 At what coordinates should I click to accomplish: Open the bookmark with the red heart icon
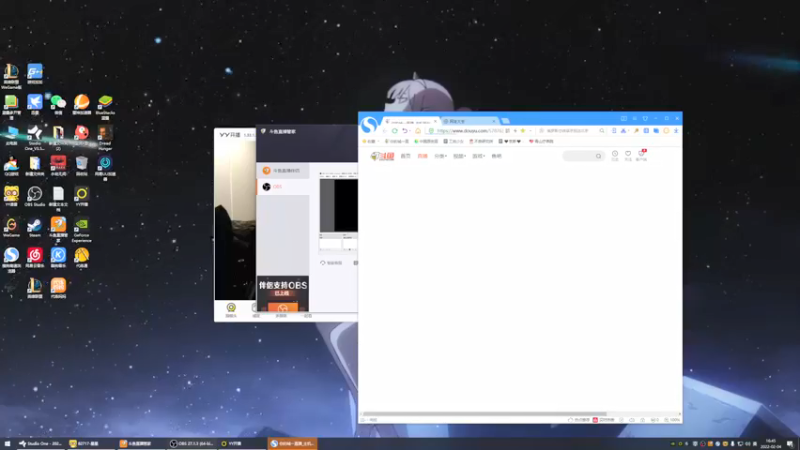pos(541,141)
